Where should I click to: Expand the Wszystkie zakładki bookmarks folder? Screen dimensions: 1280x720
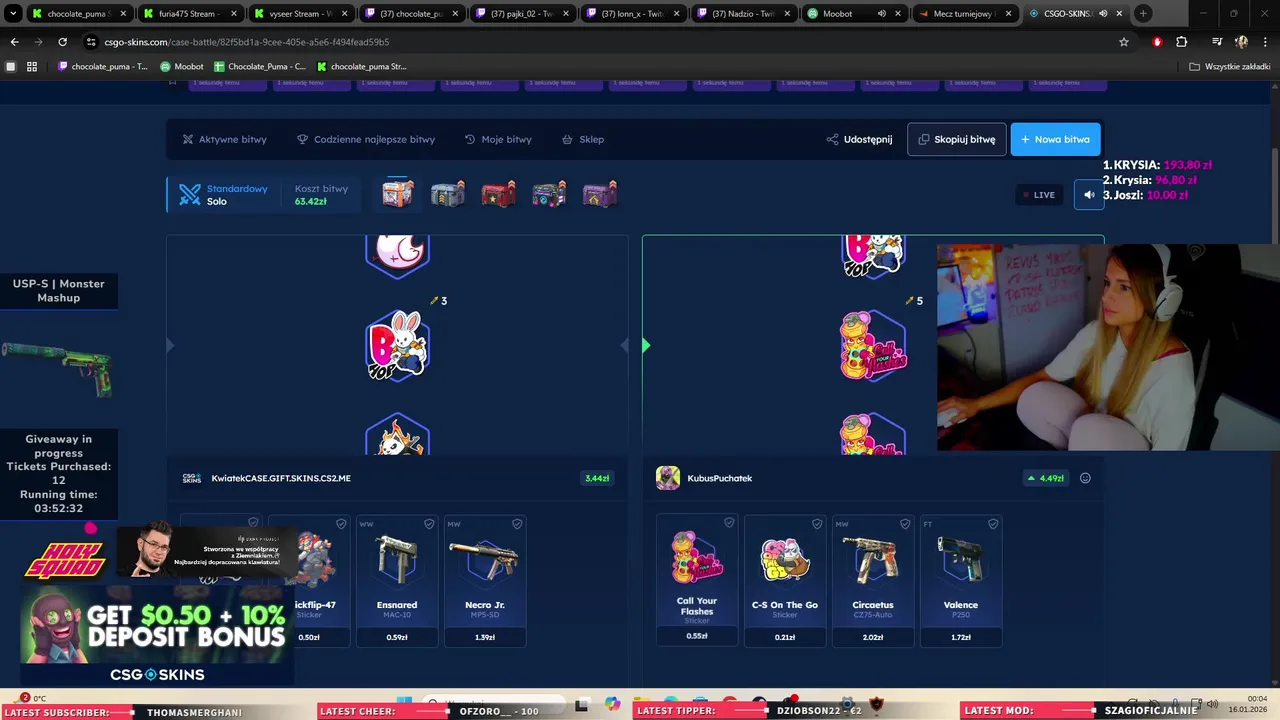pyautogui.click(x=1229, y=67)
